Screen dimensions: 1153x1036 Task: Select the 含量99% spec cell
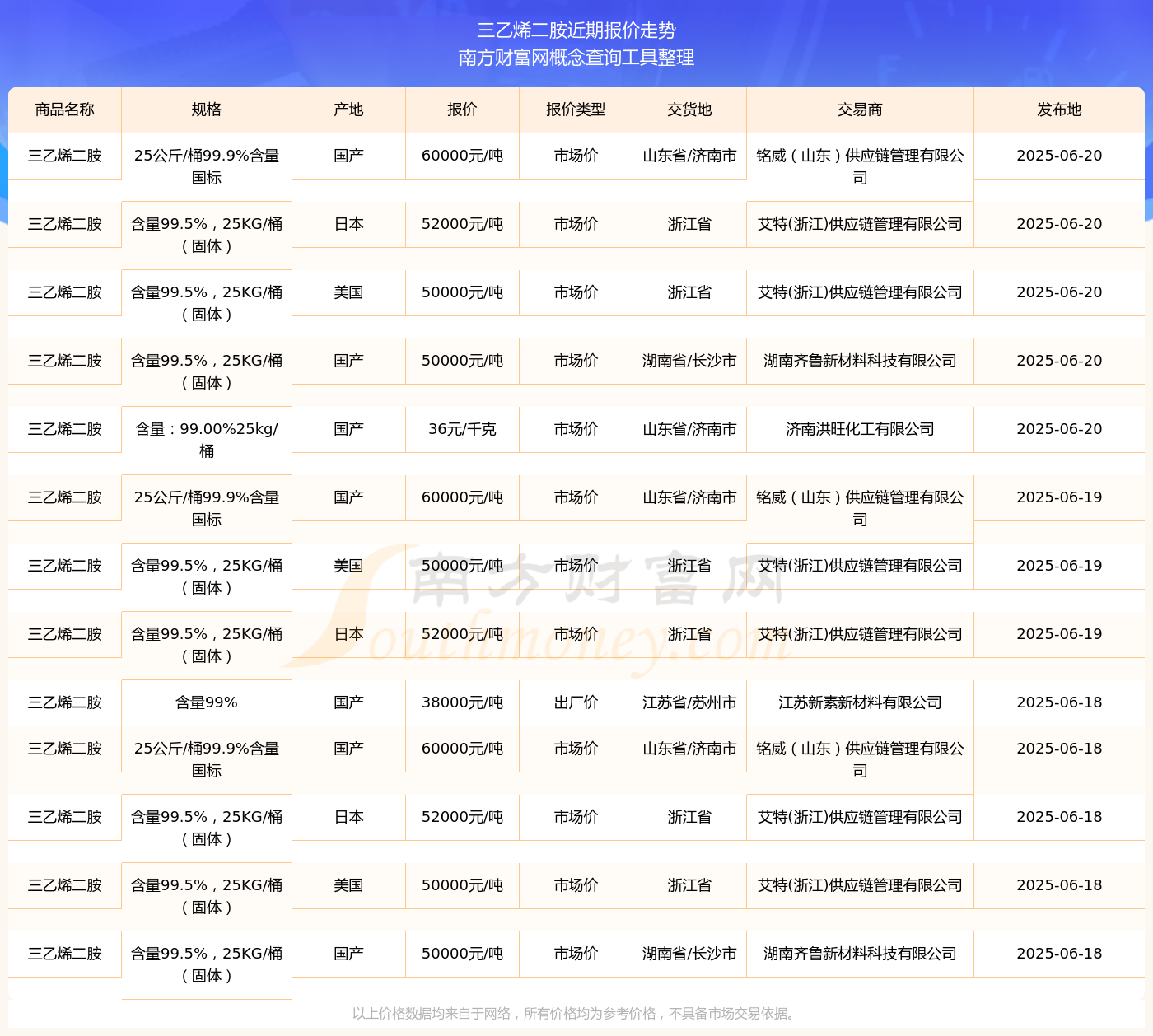tap(207, 702)
